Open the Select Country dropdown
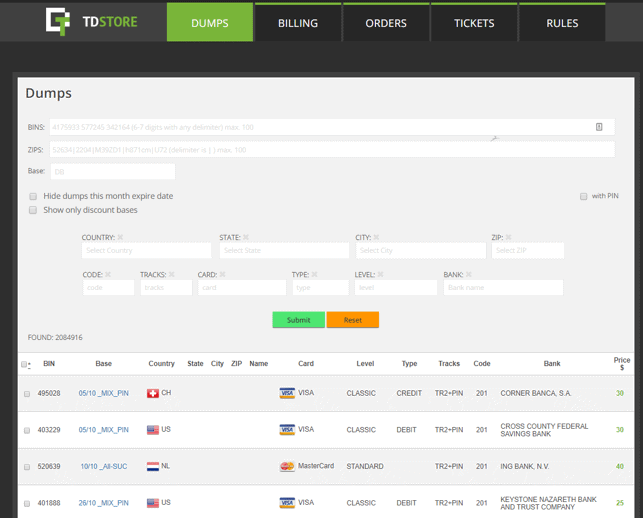 tap(146, 250)
